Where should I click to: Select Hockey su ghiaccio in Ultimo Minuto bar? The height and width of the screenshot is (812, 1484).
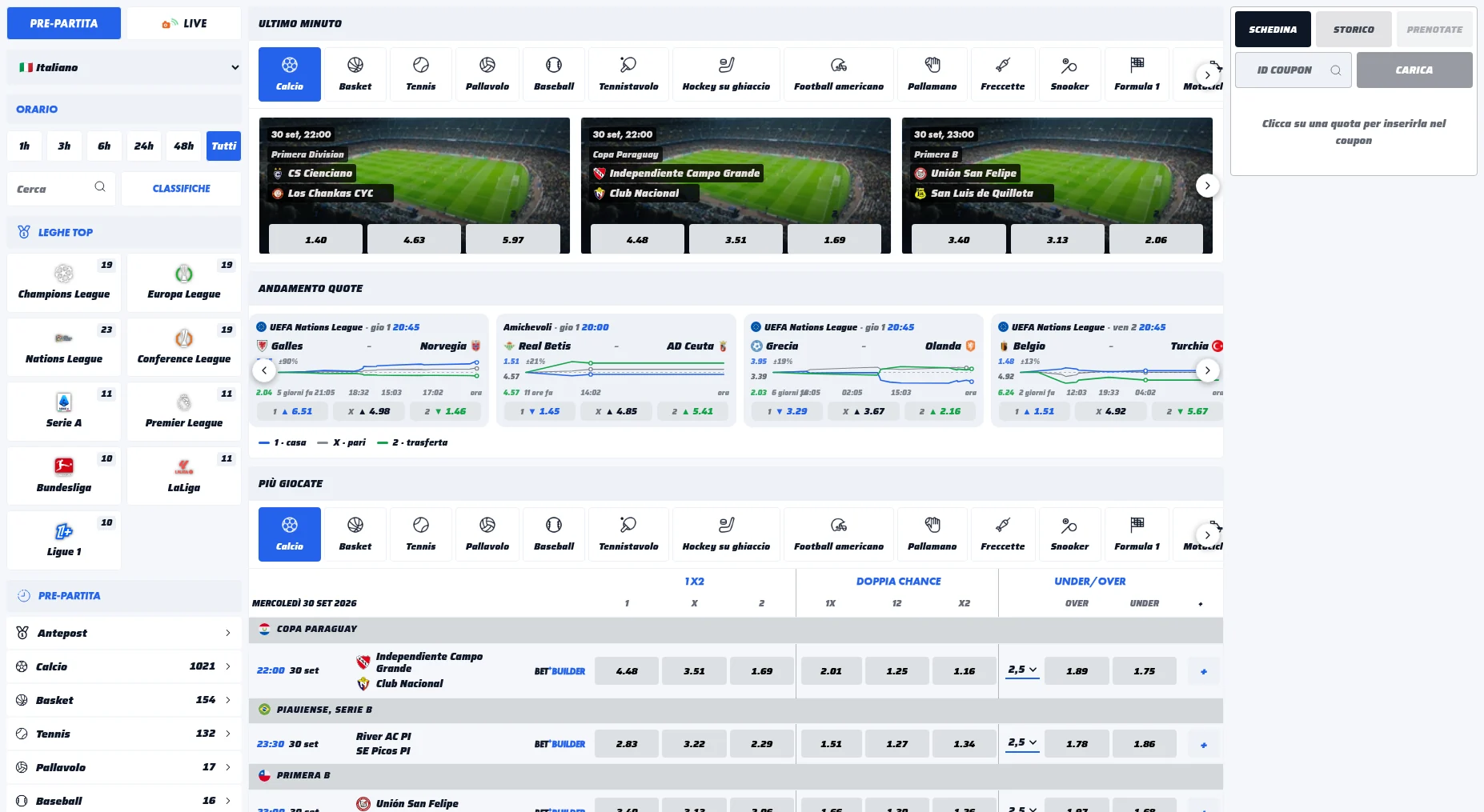click(726, 74)
